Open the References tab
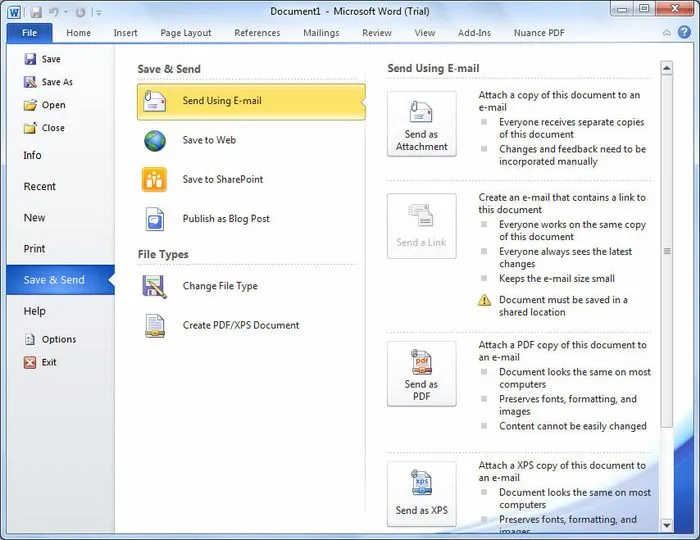 pos(257,33)
